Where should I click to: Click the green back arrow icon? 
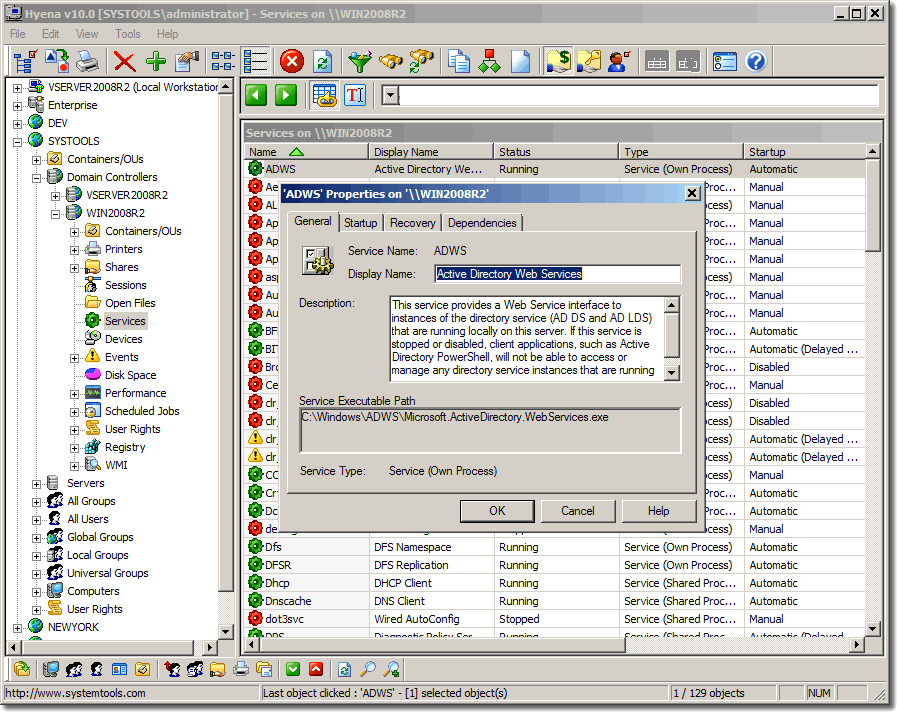(x=256, y=95)
